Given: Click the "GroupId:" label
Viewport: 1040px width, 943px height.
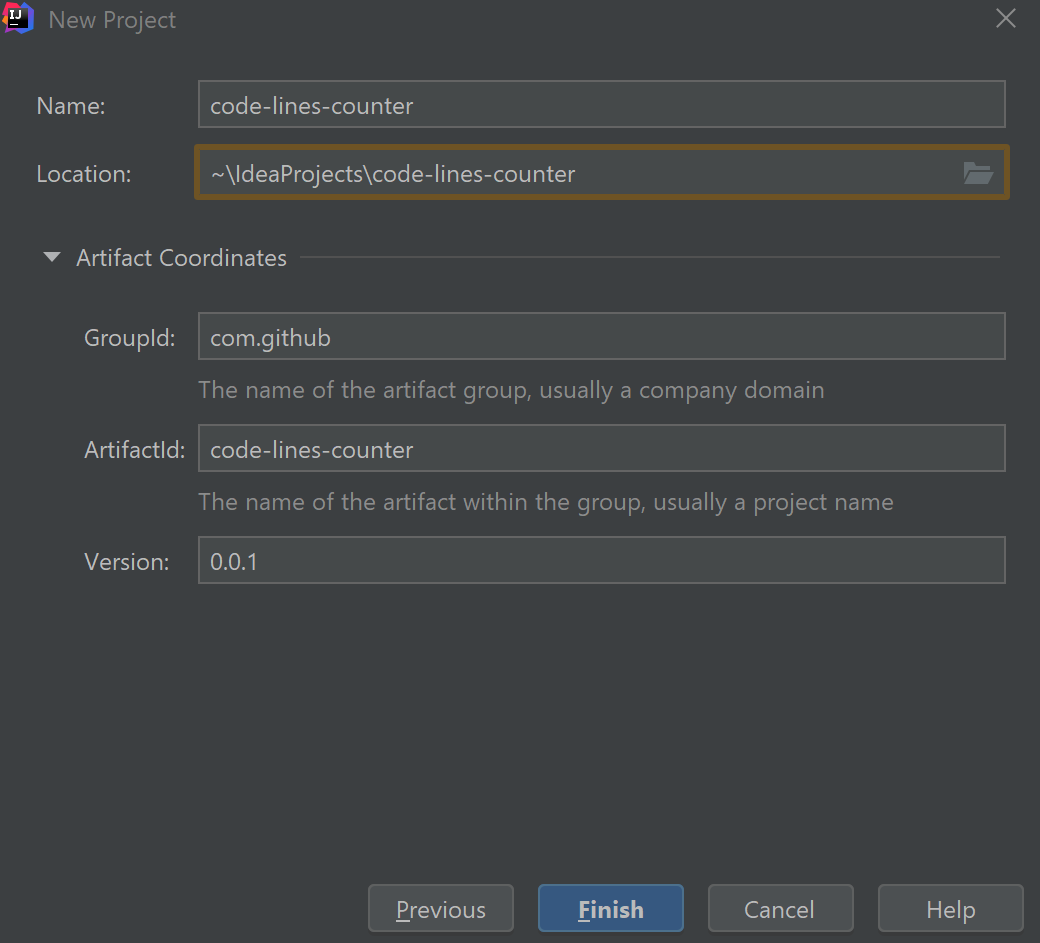Looking at the screenshot, I should [130, 338].
